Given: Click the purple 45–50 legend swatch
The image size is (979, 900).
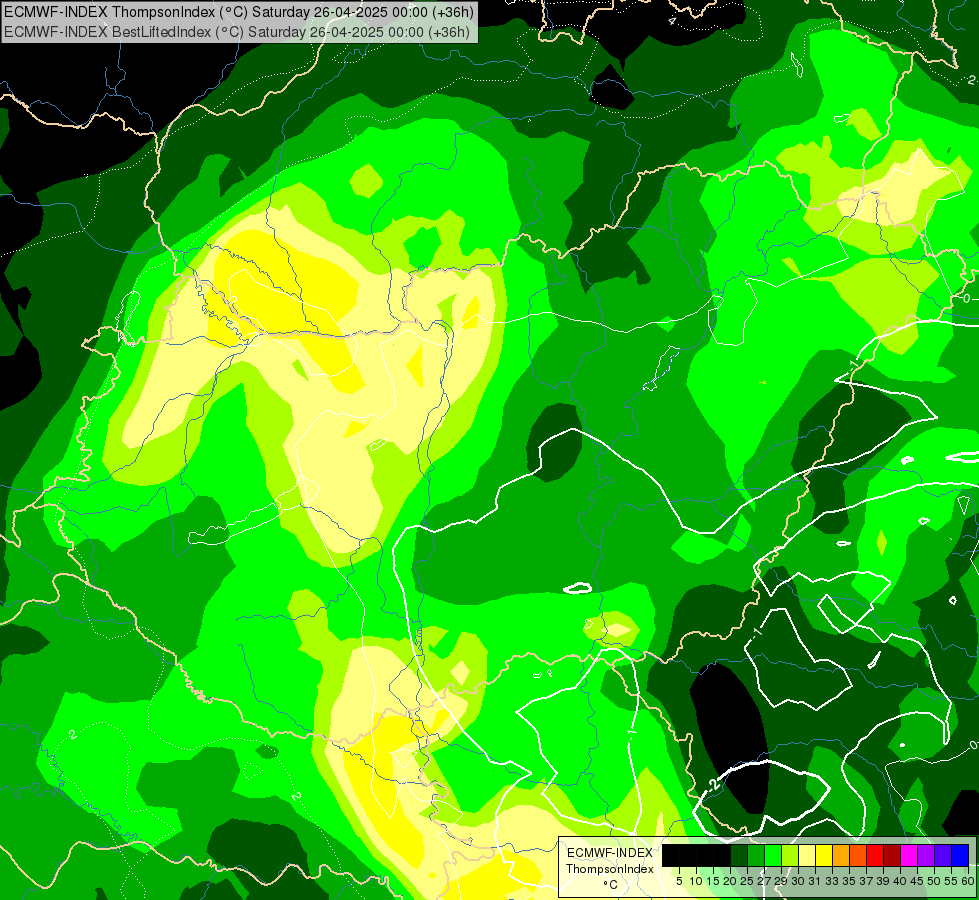Looking at the screenshot, I should click(926, 856).
